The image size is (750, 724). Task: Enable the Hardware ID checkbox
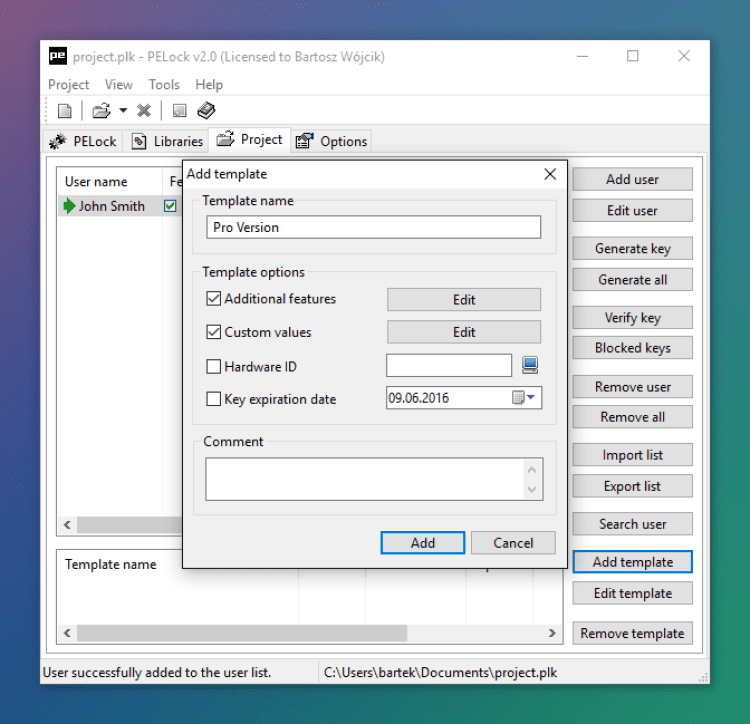point(213,367)
